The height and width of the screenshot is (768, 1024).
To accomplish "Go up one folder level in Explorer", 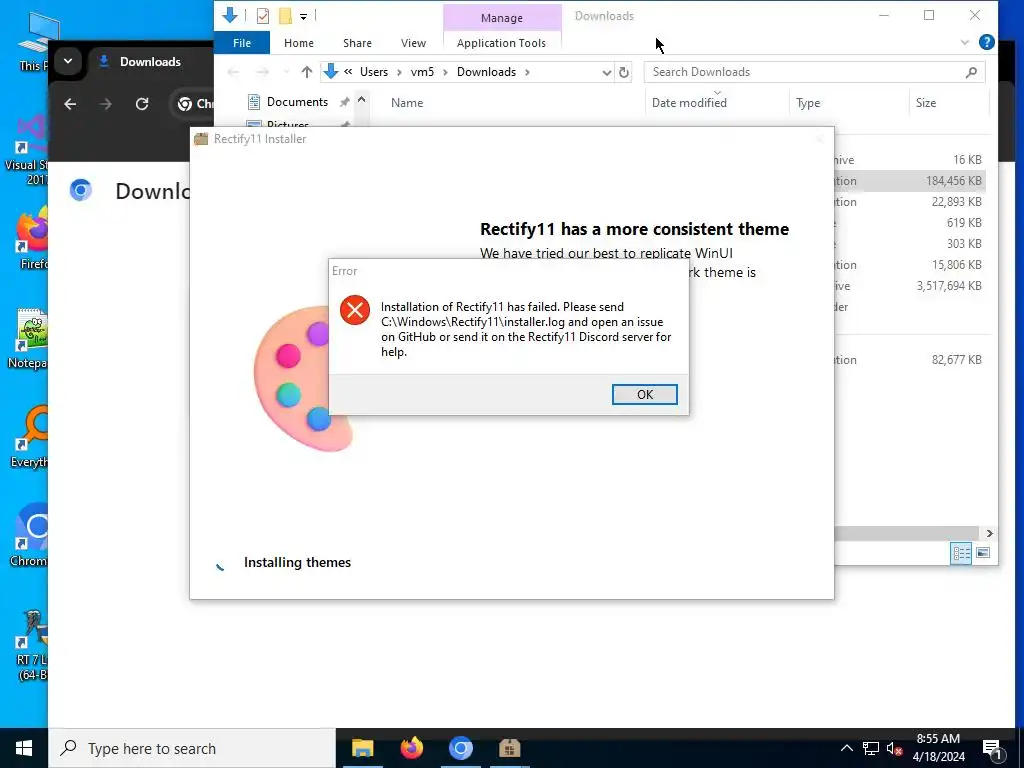I will coord(306,72).
